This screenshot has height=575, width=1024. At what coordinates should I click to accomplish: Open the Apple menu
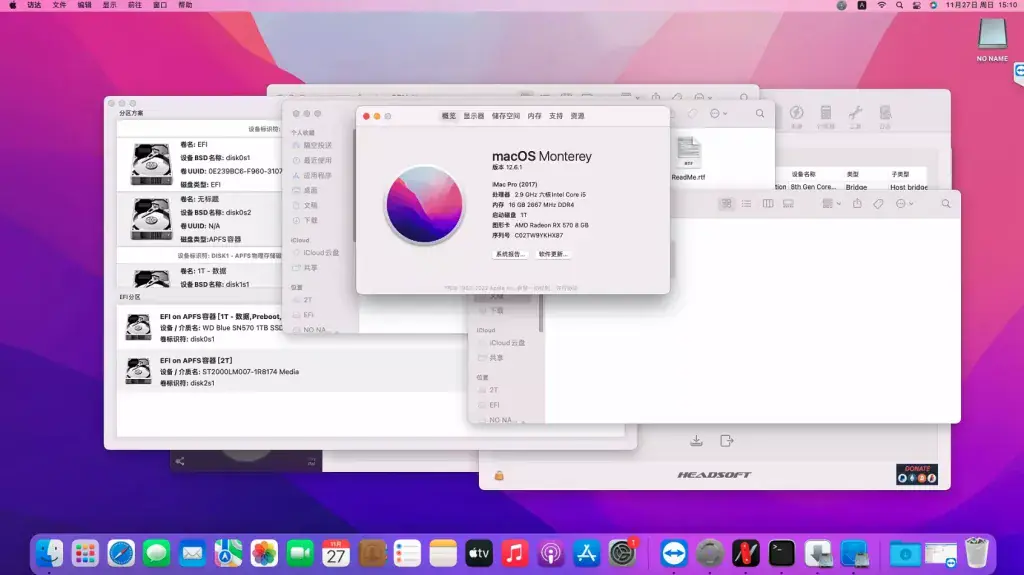pyautogui.click(x=12, y=5)
